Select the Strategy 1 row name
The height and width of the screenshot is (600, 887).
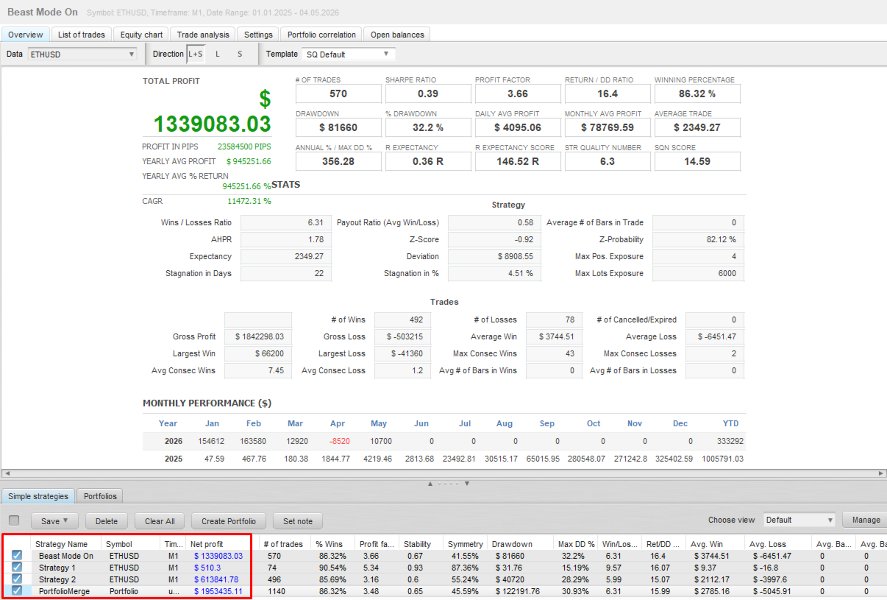pos(57,568)
